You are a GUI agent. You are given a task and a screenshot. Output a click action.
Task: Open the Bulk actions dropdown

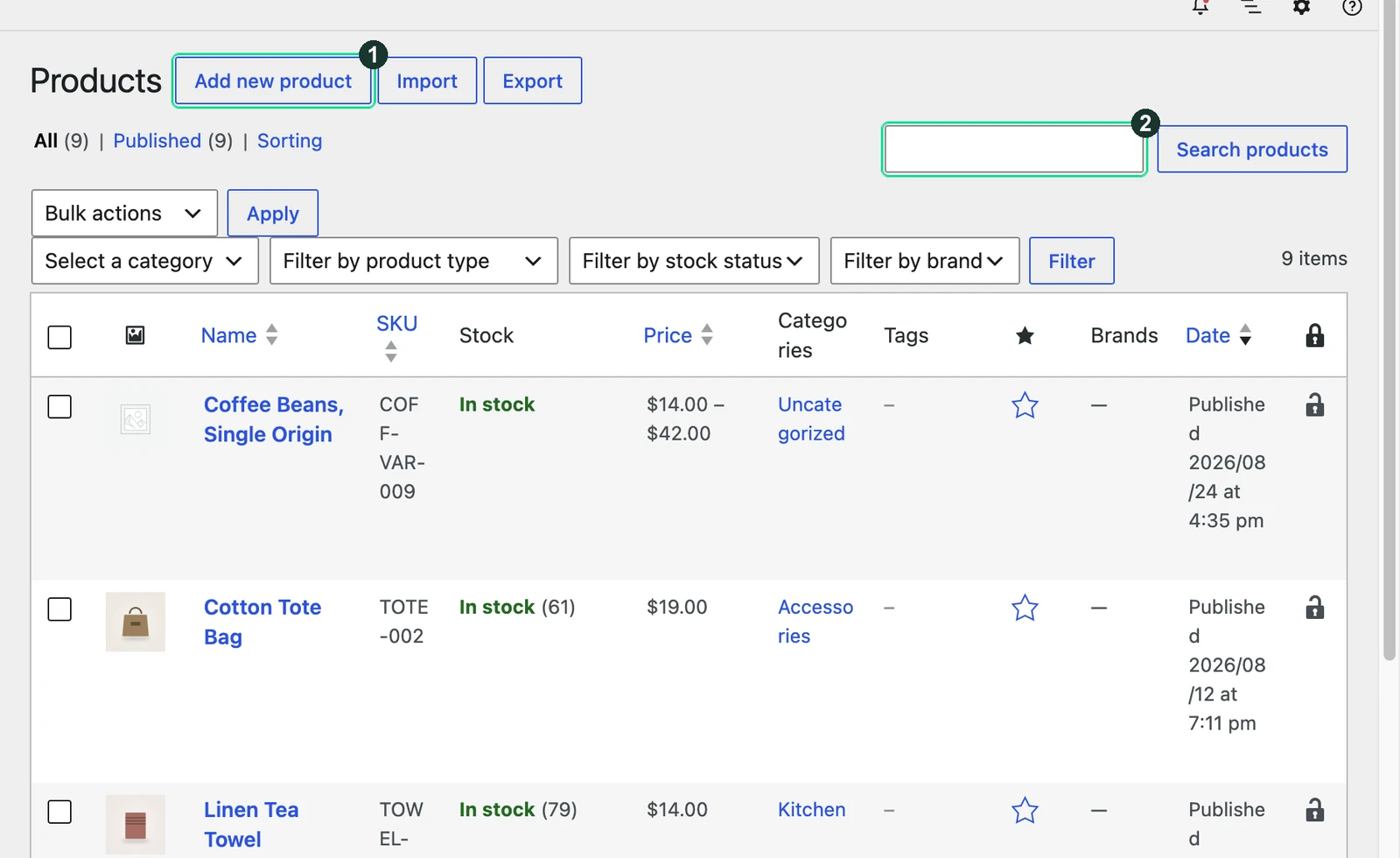(124, 213)
